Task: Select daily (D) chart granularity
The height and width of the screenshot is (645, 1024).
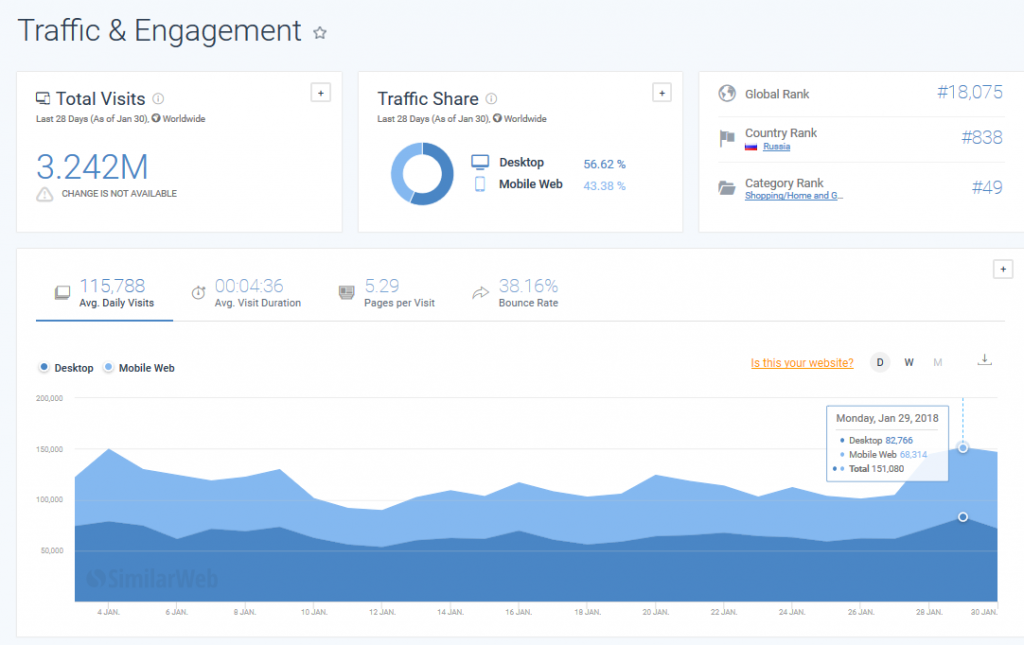Action: pyautogui.click(x=880, y=362)
